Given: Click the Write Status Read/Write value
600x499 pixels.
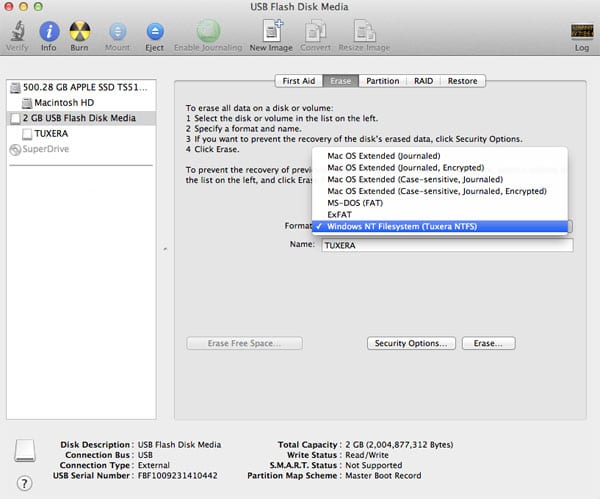Looking at the screenshot, I should tap(367, 455).
